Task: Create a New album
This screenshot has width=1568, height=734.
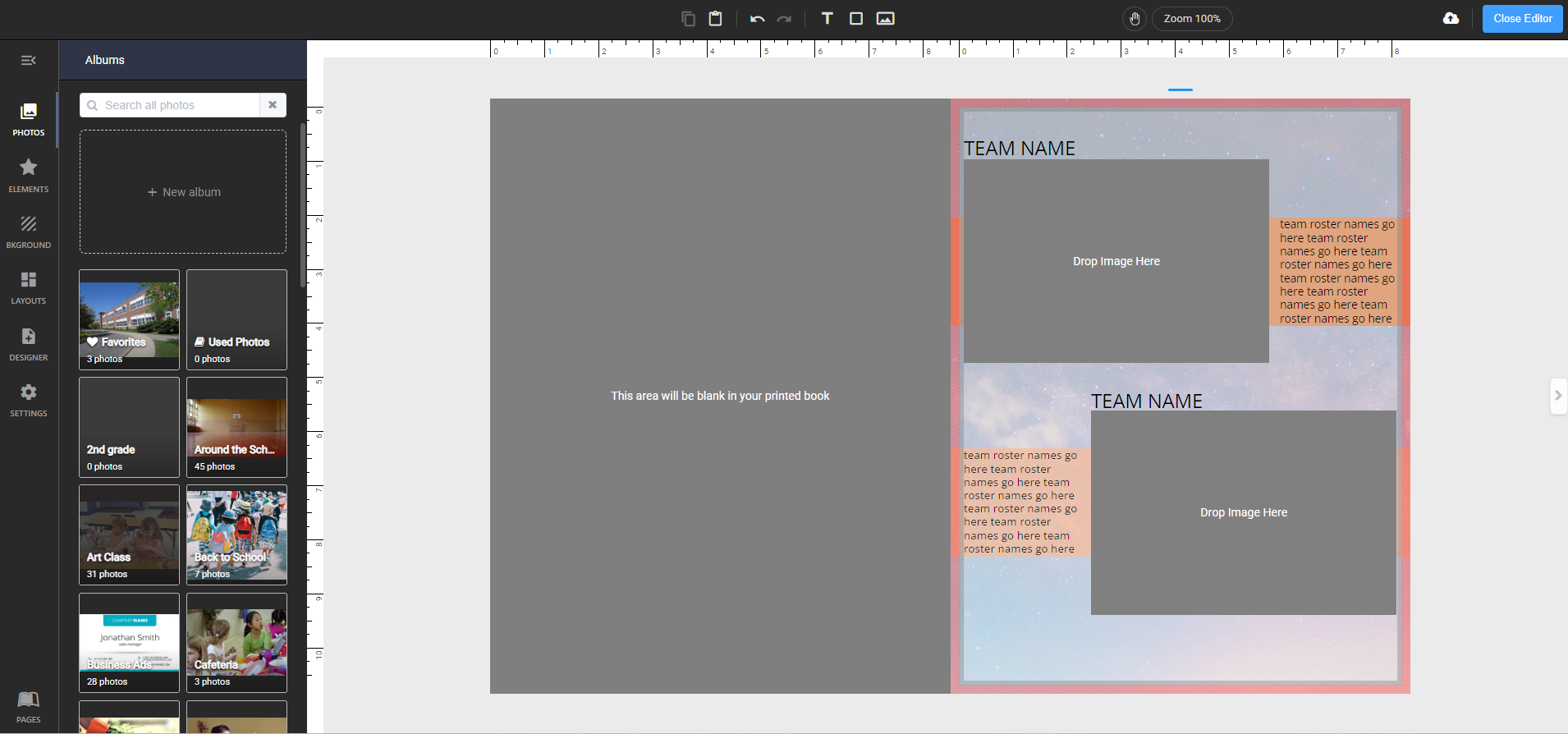Action: (x=183, y=192)
